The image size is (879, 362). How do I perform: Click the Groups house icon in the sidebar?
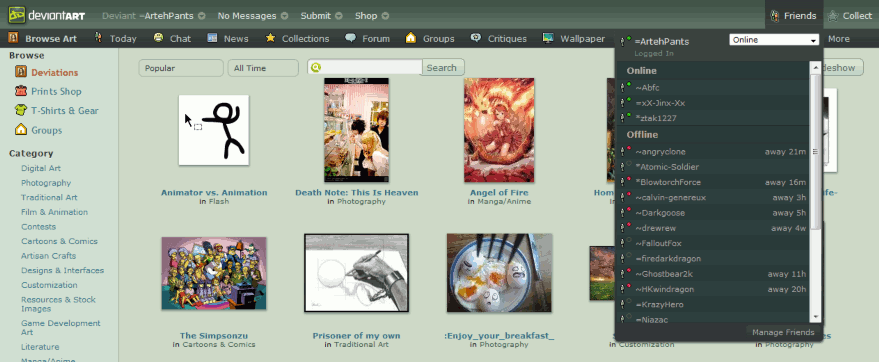tap(21, 129)
